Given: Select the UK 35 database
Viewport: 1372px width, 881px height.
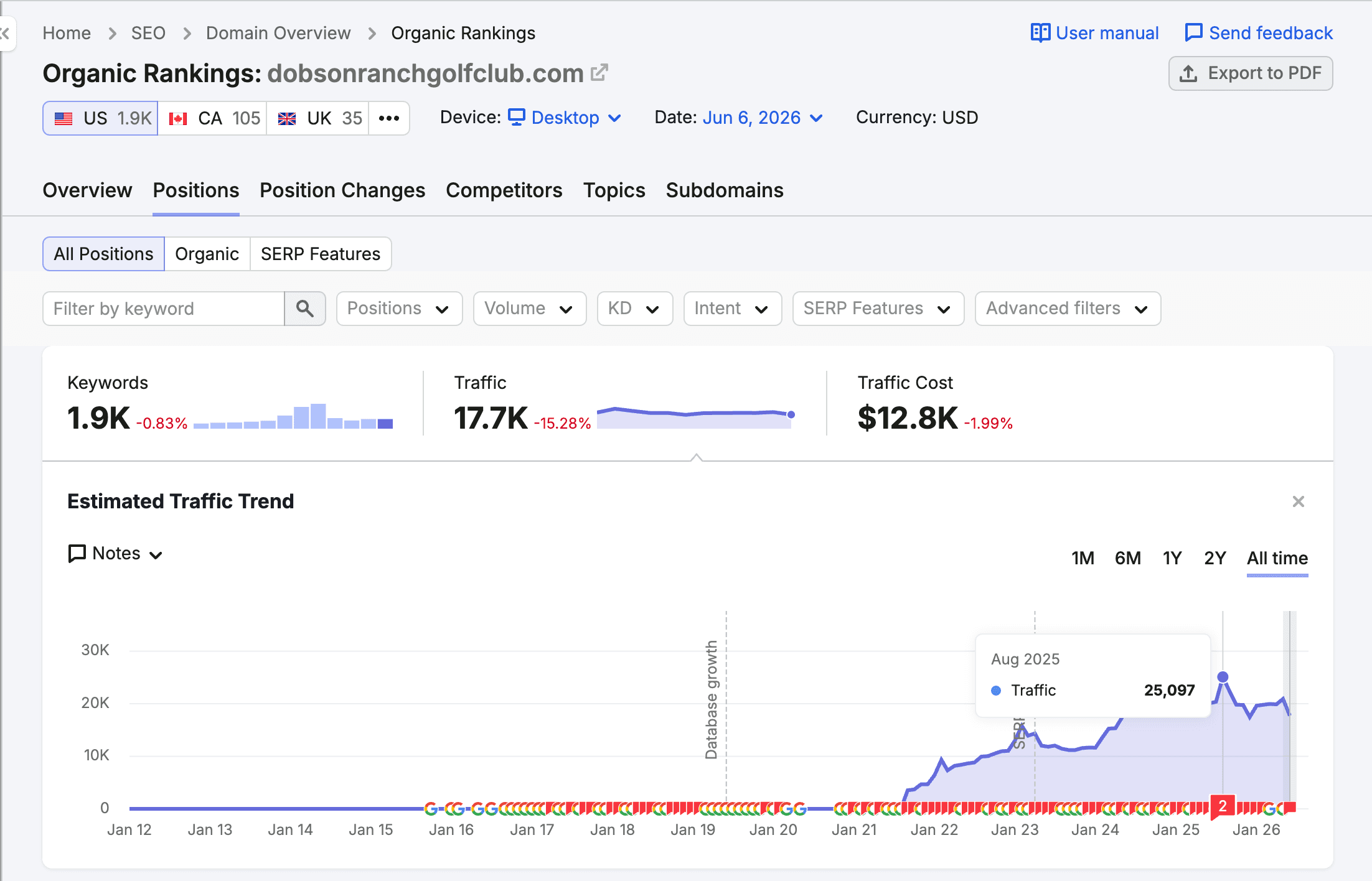Looking at the screenshot, I should (x=317, y=118).
